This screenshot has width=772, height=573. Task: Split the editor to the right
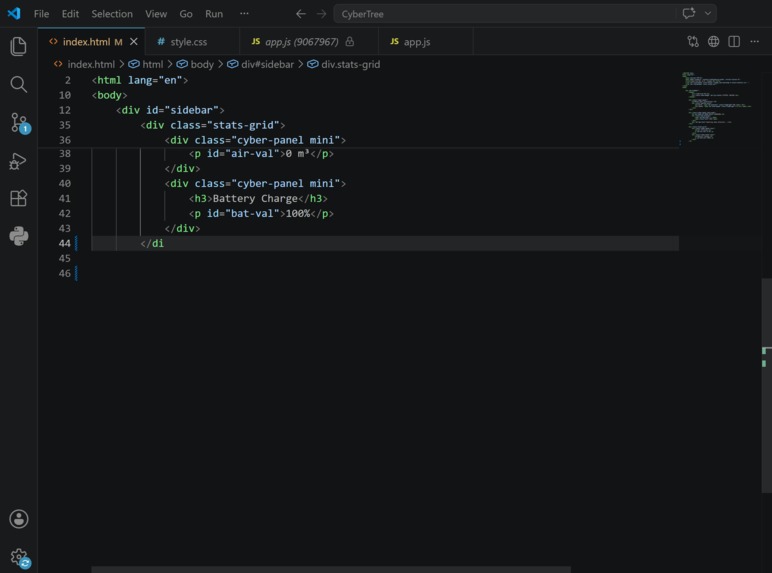coord(734,41)
